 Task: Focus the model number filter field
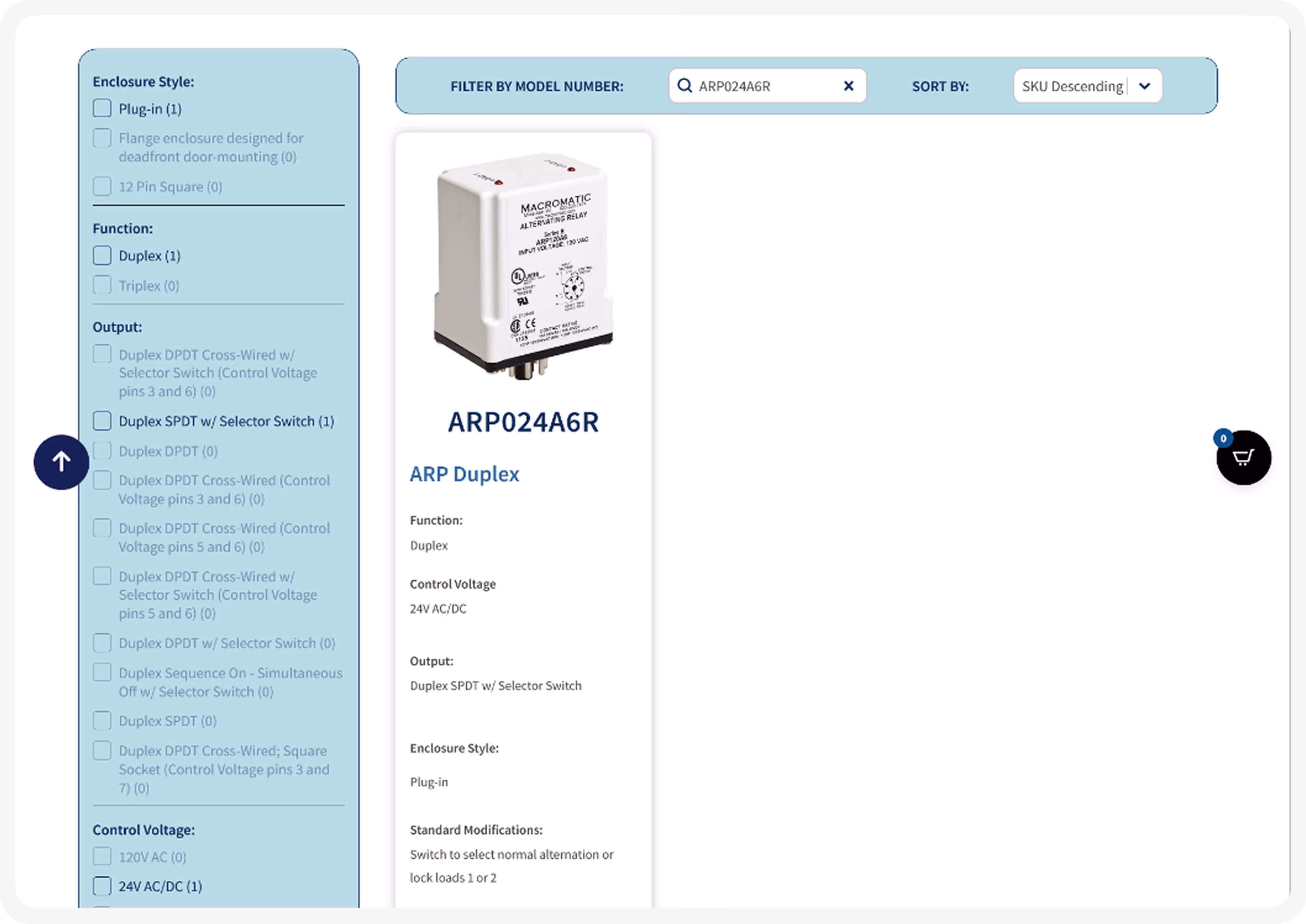pyautogui.click(x=767, y=86)
